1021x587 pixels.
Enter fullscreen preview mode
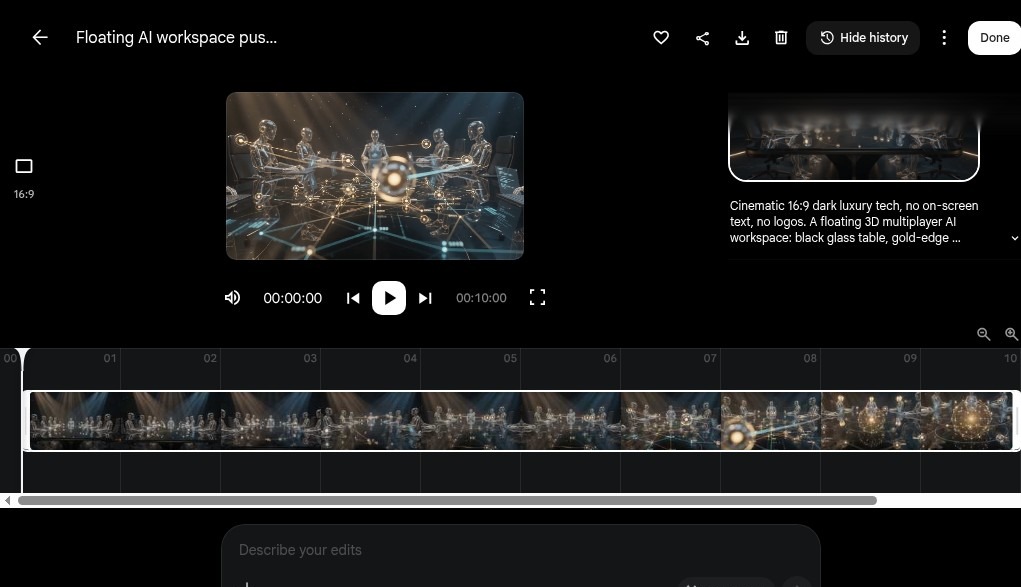coord(537,298)
